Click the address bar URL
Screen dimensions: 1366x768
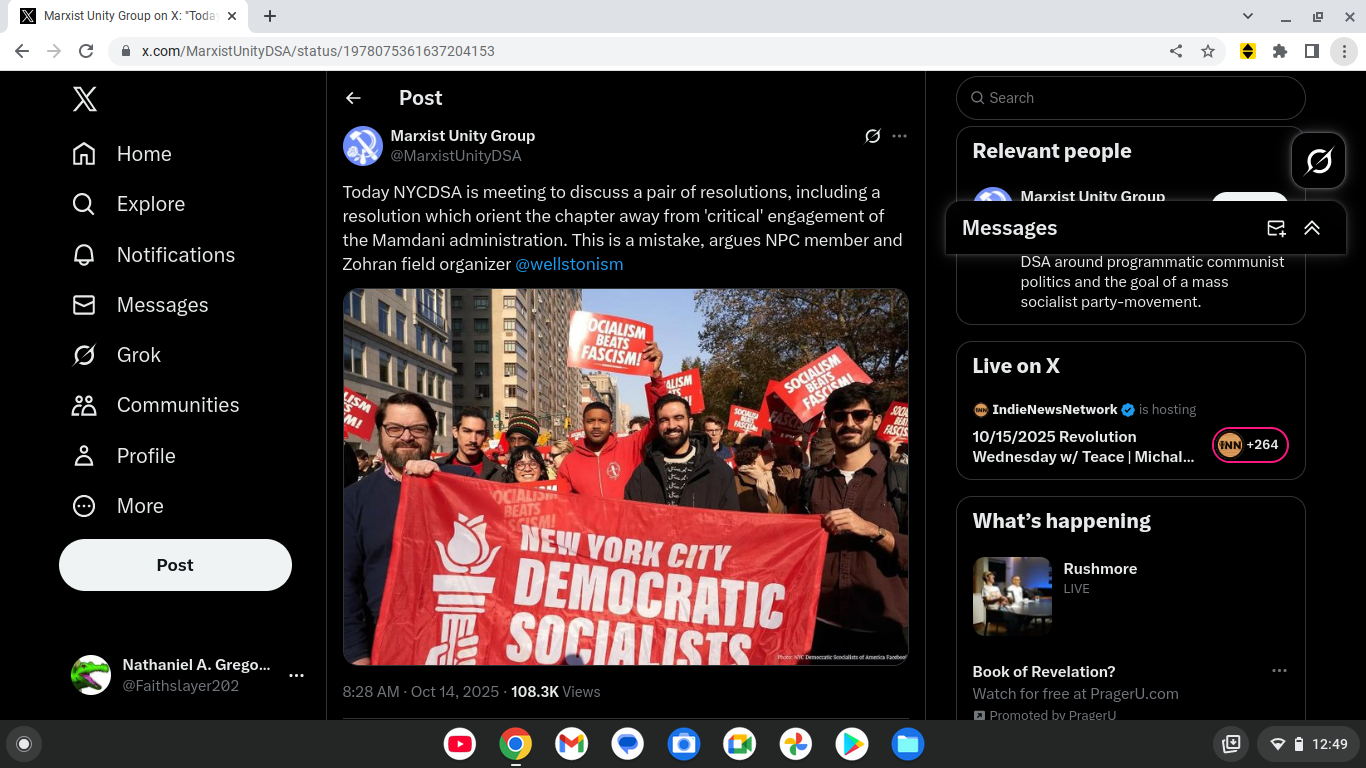click(318, 51)
